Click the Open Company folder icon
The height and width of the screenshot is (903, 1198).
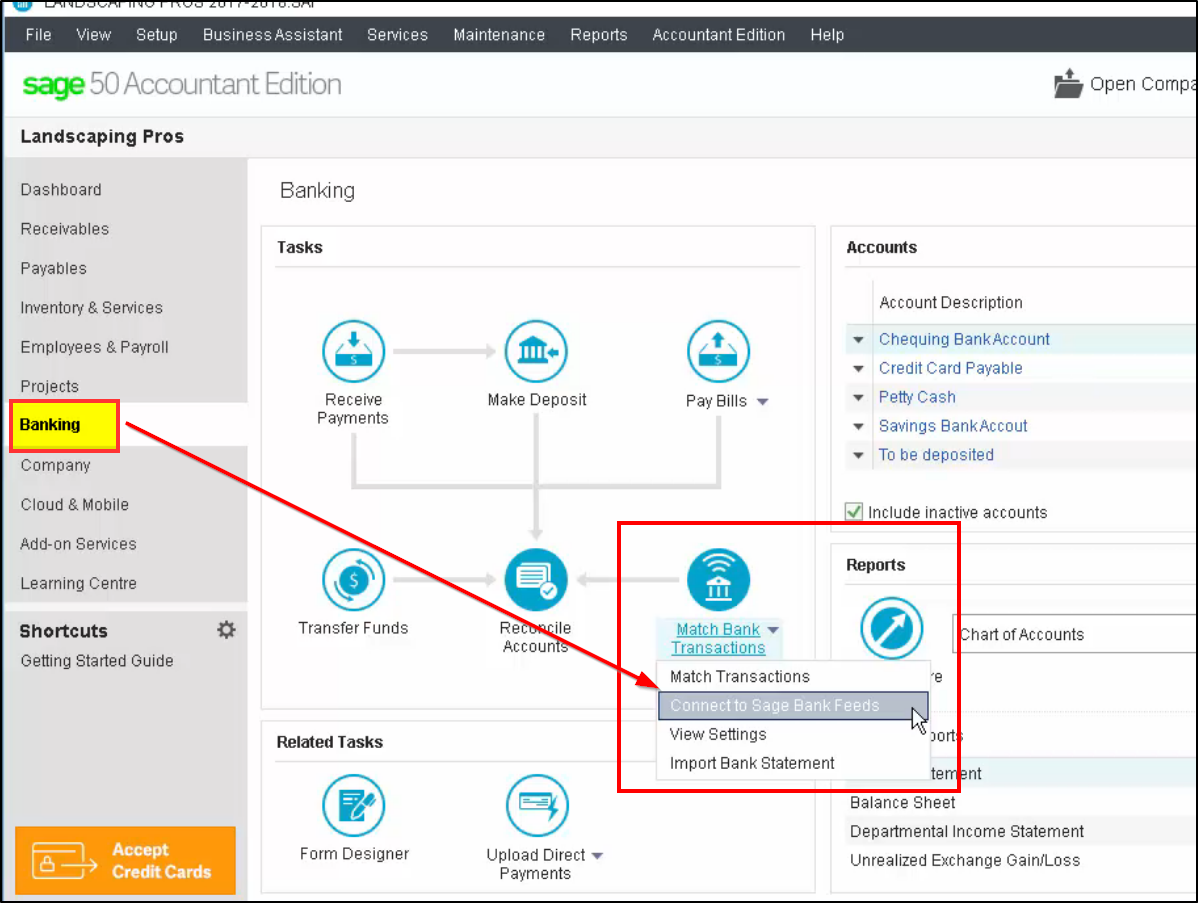point(1068,83)
